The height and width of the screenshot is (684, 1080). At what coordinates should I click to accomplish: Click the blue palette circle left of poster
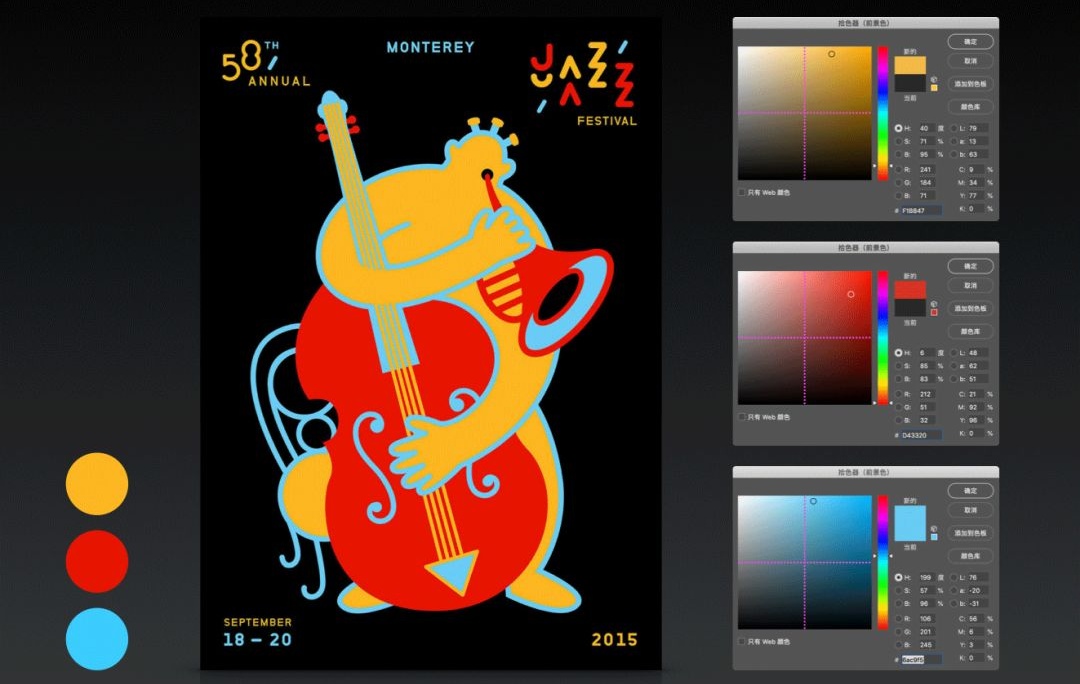(96, 639)
